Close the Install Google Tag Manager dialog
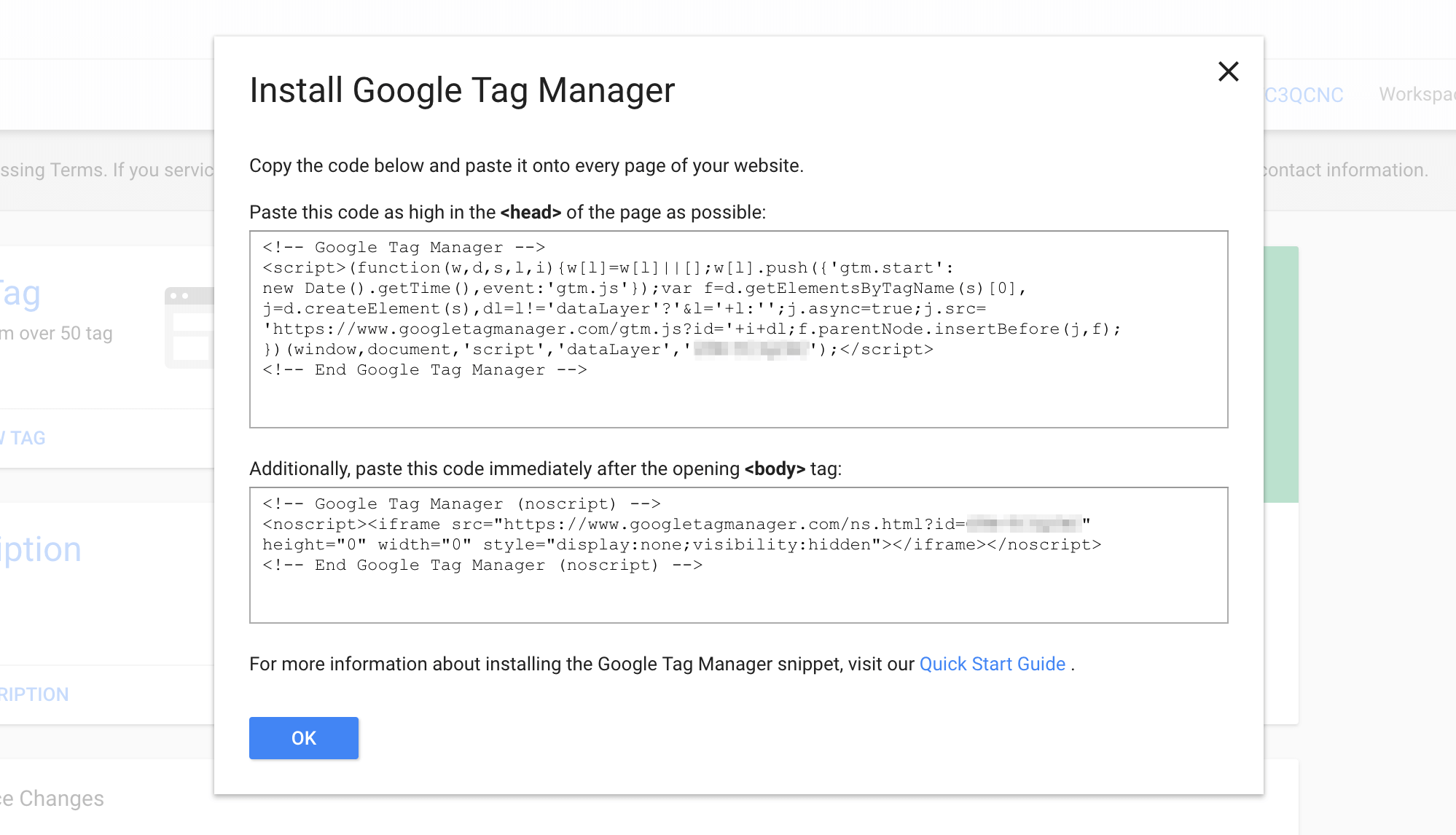The height and width of the screenshot is (835, 1456). tap(1228, 71)
